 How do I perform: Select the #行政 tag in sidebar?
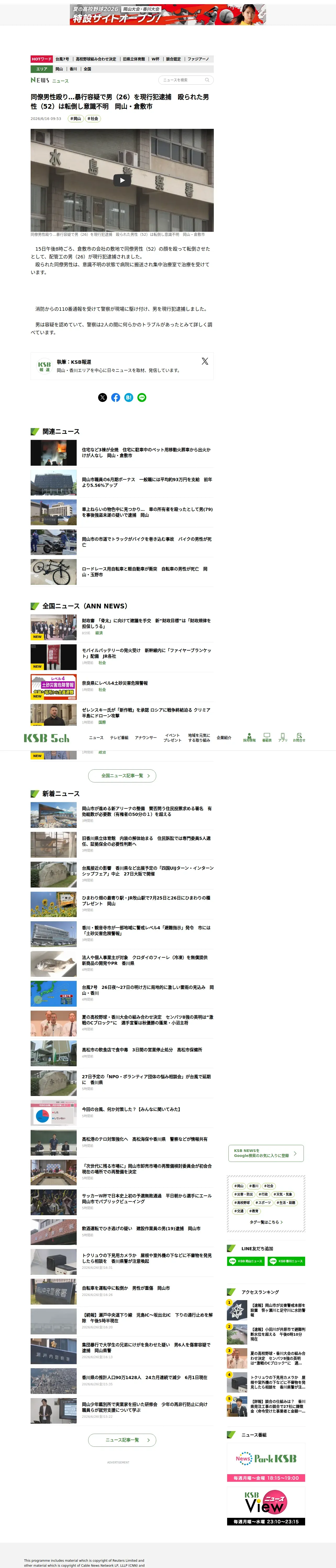[x=264, y=1194]
